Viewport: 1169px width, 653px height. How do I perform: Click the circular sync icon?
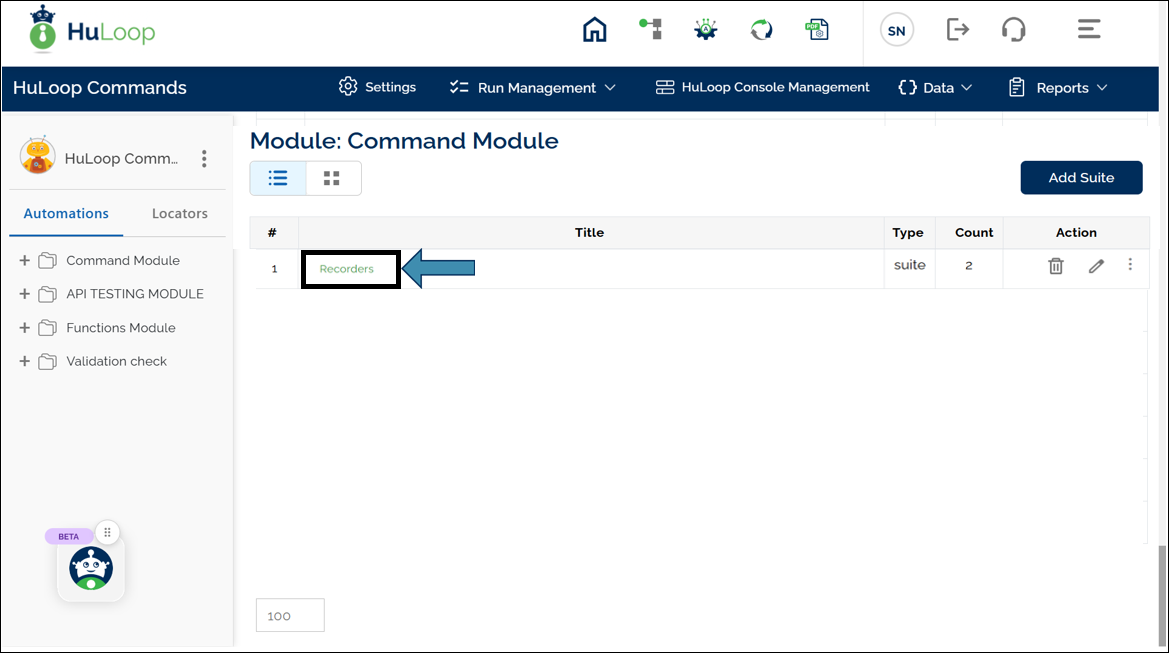(762, 30)
